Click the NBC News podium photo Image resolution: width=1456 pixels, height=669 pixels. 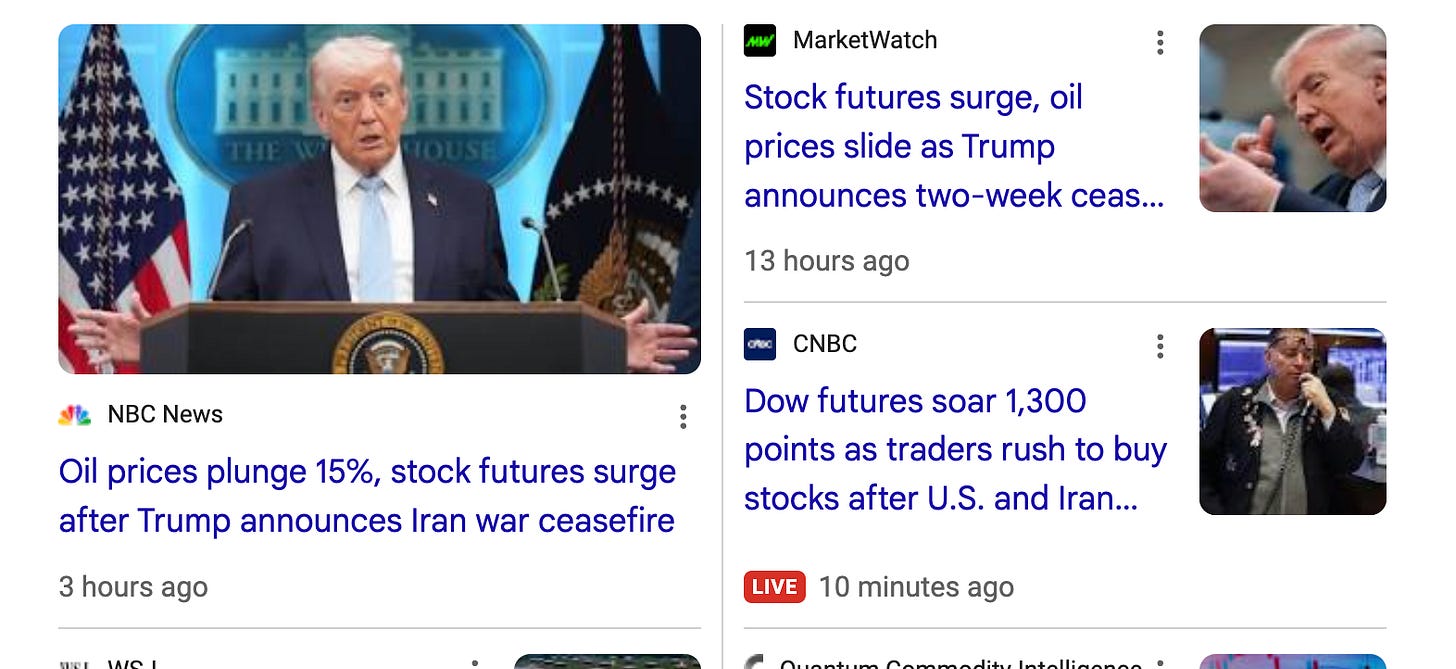coord(379,199)
